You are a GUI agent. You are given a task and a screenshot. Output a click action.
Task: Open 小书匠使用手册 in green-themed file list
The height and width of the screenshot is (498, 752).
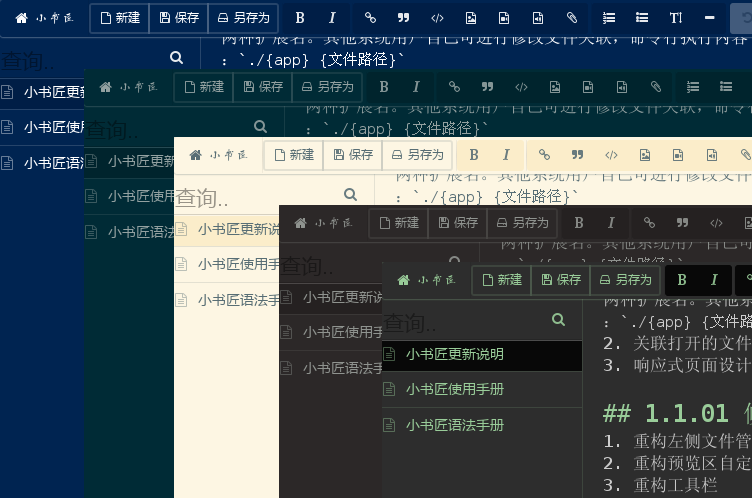point(454,390)
